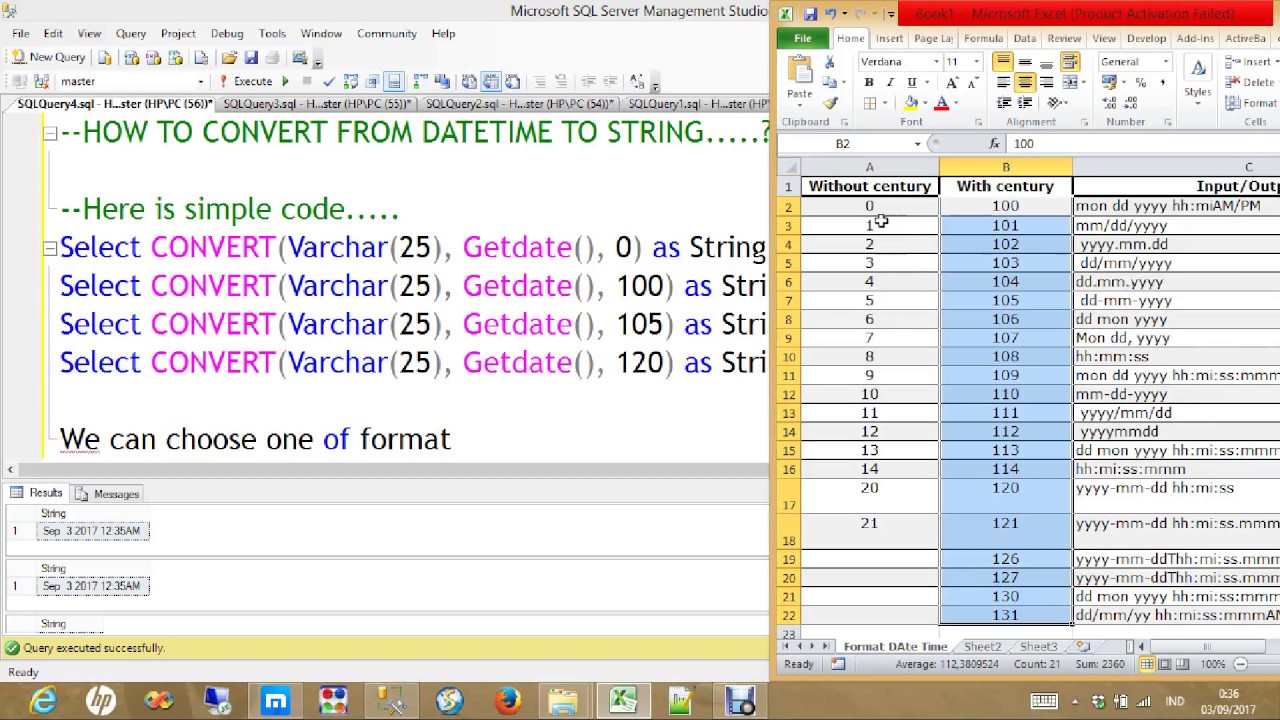Toggle Underline formatting in Excel
Screen dimensions: 1280x720
(911, 82)
